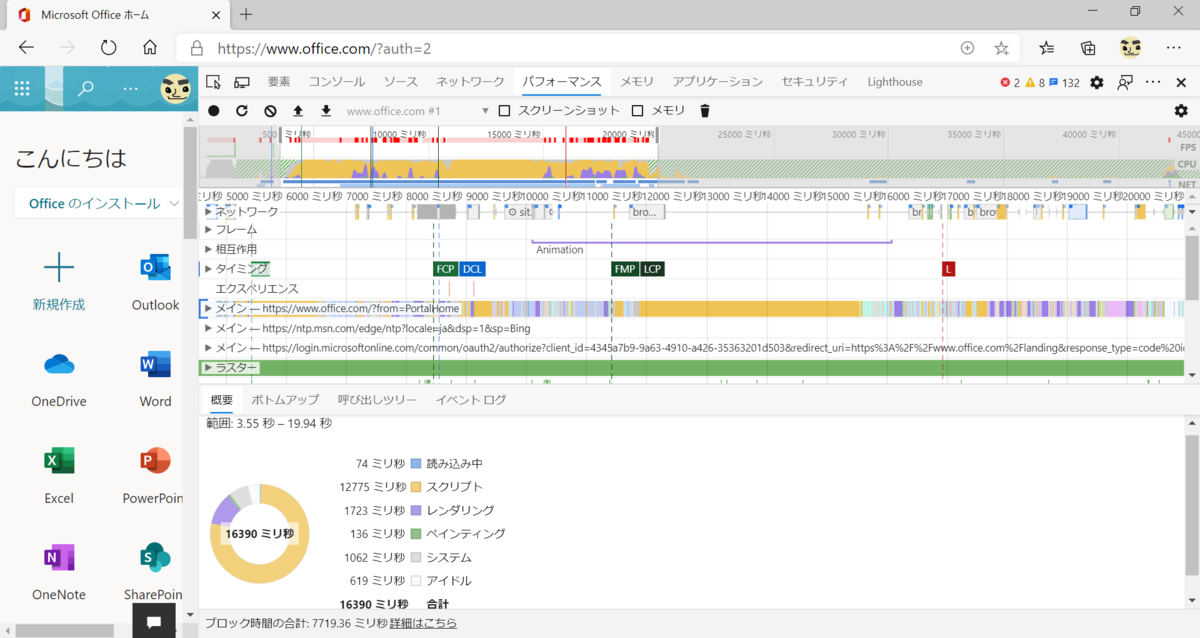This screenshot has width=1200, height=638.
Task: Switch to the 要素 tab
Action: click(279, 82)
